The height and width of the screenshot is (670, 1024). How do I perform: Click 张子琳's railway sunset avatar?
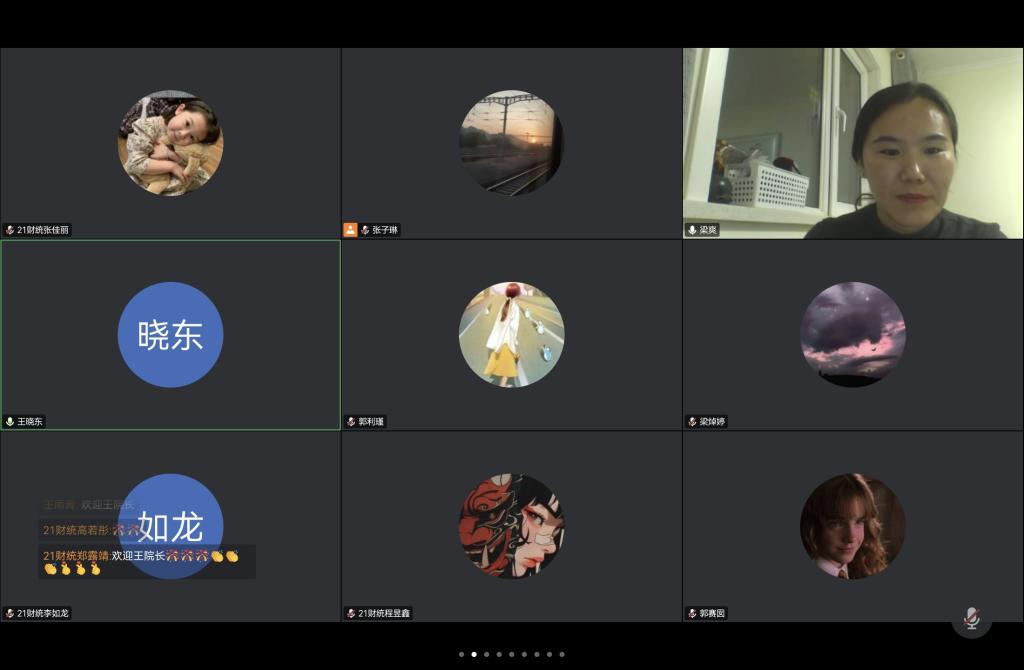[511, 142]
